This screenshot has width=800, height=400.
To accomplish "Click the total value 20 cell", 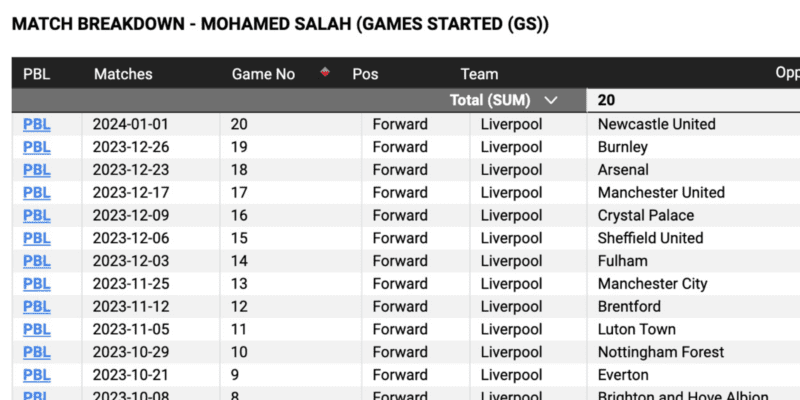I will (x=606, y=100).
